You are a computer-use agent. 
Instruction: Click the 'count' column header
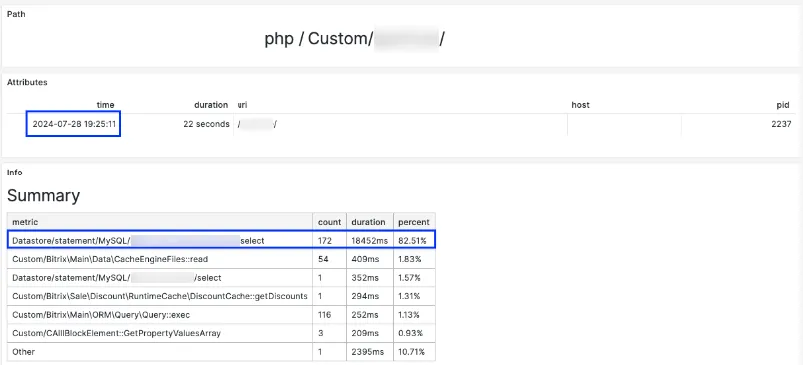tap(329, 222)
